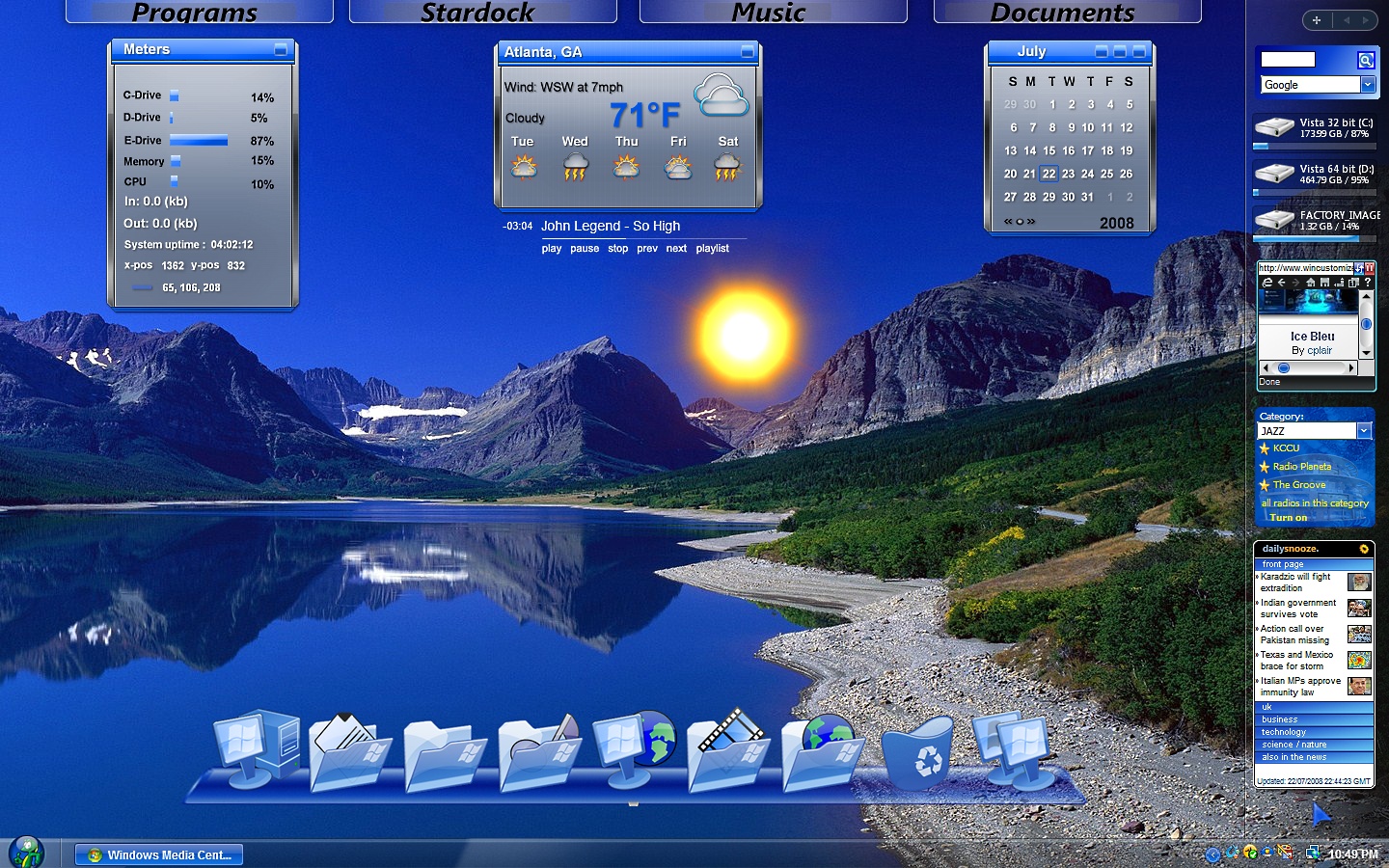The width and height of the screenshot is (1389, 868).
Task: Click the Vista 32 bit (C:) drive icon
Action: click(1273, 126)
